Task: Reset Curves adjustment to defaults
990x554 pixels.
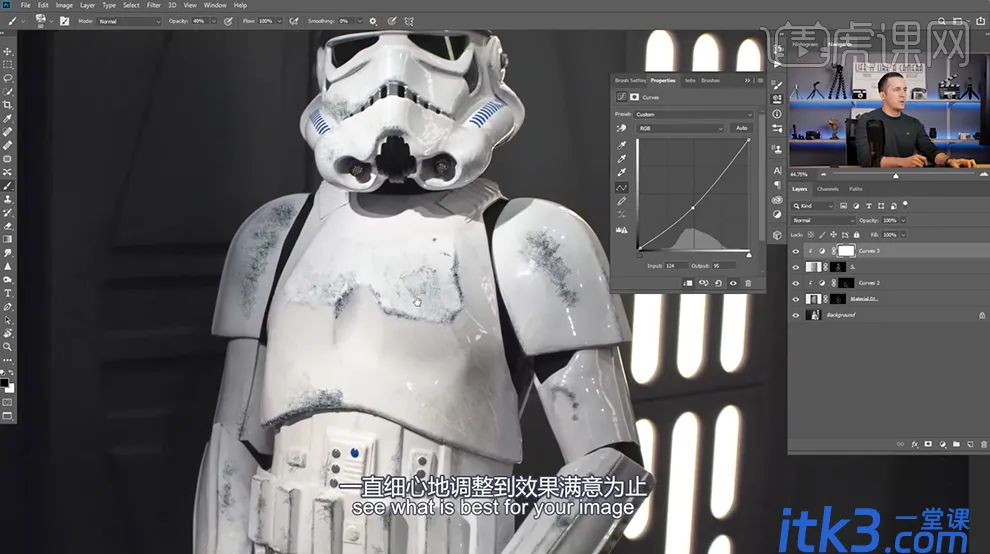Action: [x=719, y=284]
